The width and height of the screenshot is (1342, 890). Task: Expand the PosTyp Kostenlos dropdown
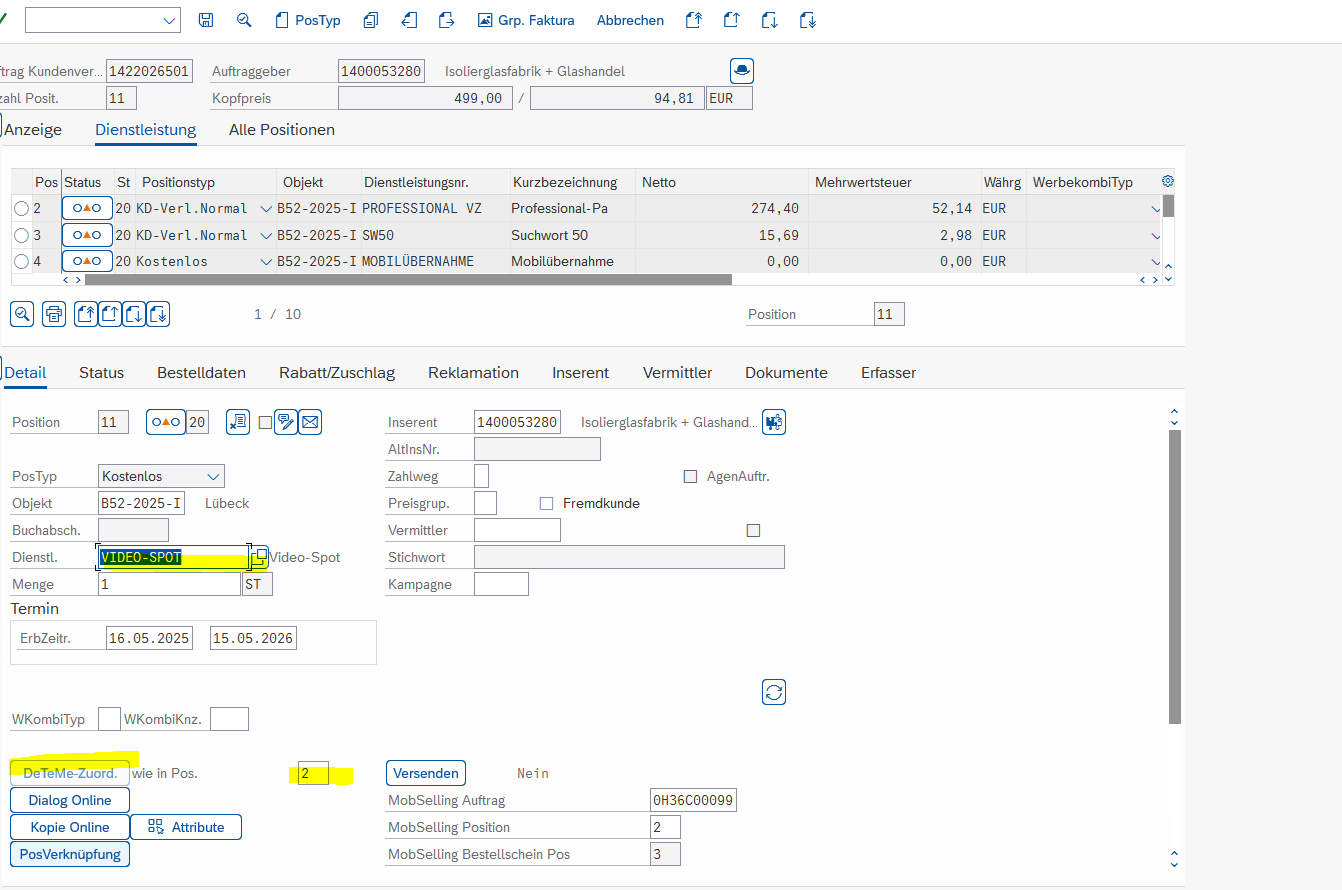coord(213,476)
